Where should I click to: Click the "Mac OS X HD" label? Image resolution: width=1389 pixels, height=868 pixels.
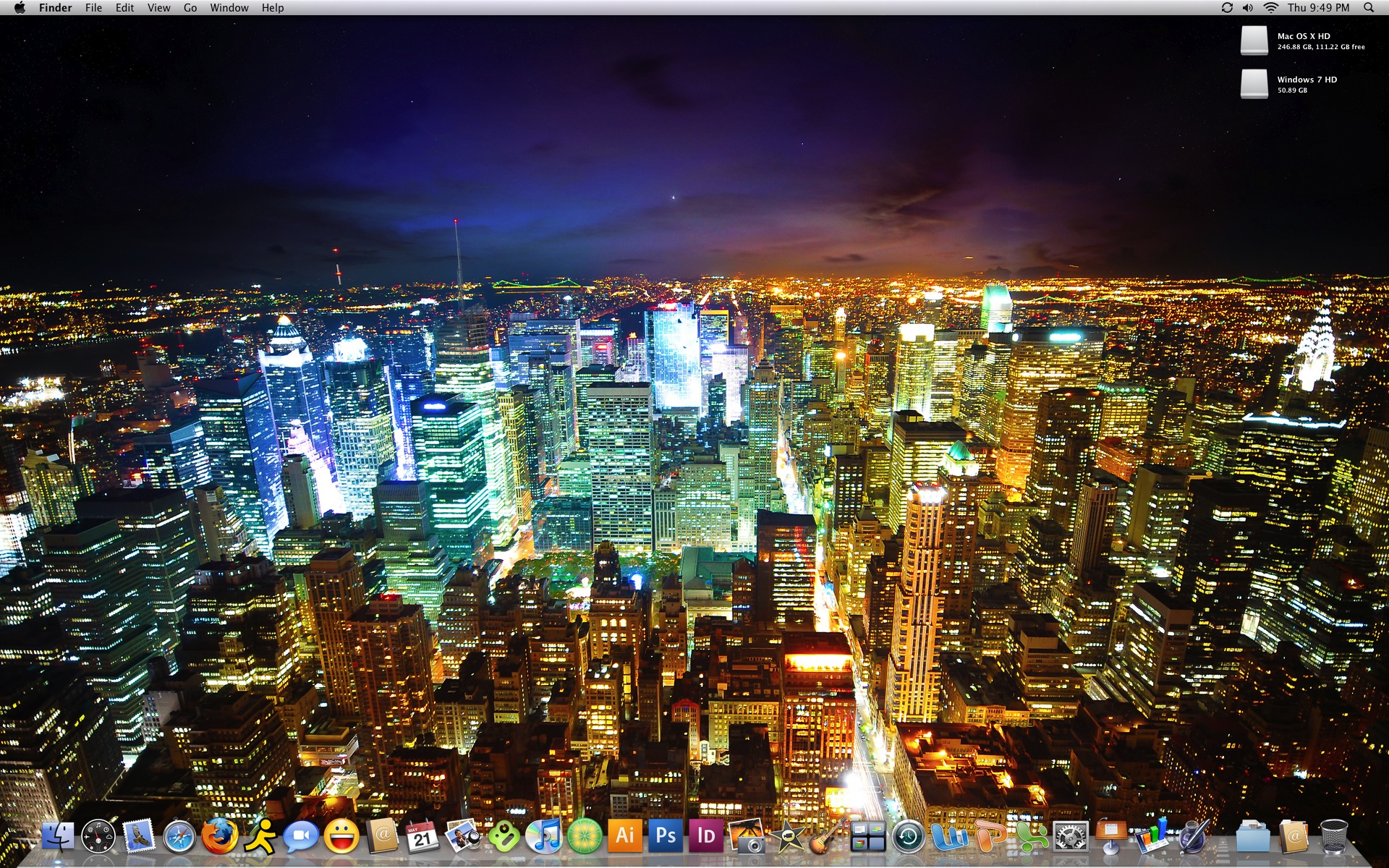coord(1304,36)
